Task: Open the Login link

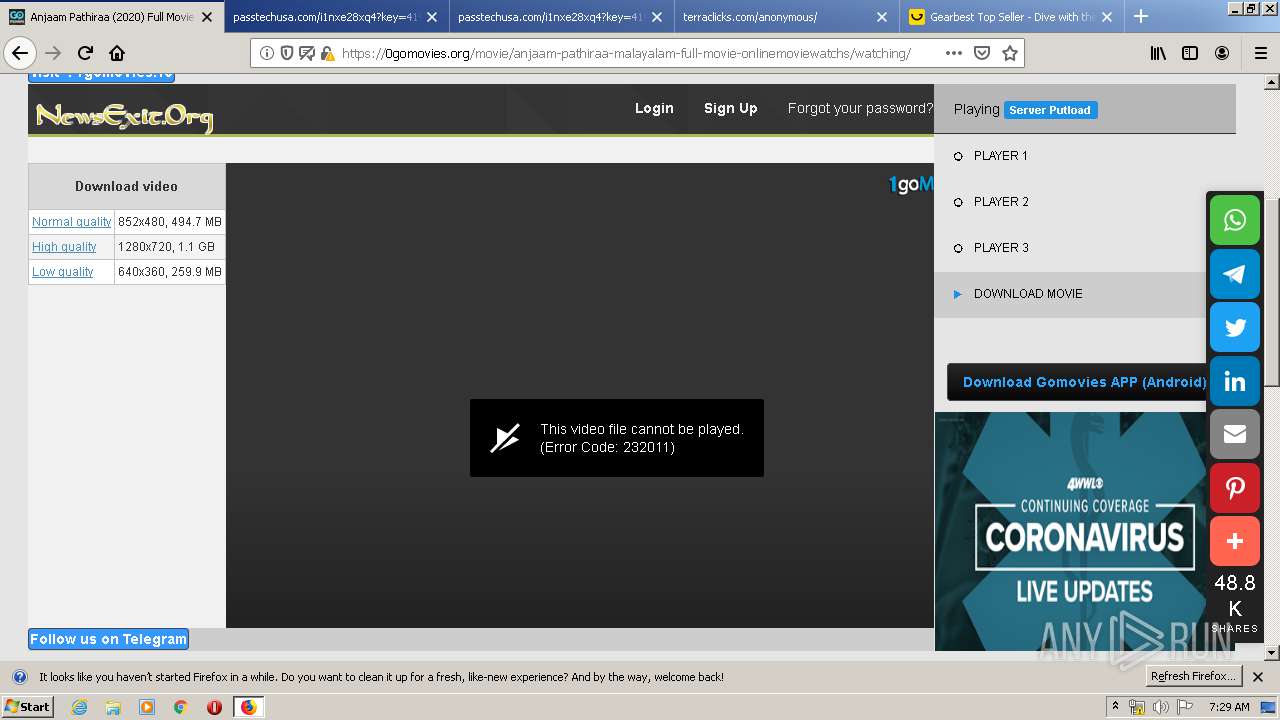Action: pyautogui.click(x=654, y=108)
